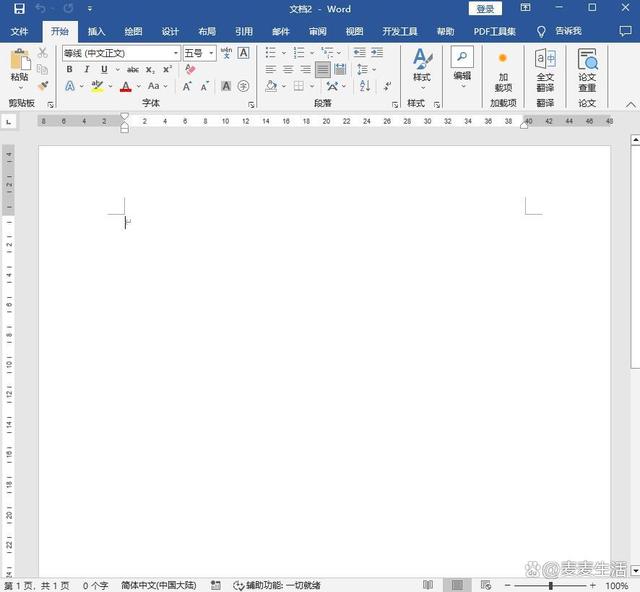Decrease indent icon

pyautogui.click(x=359, y=52)
